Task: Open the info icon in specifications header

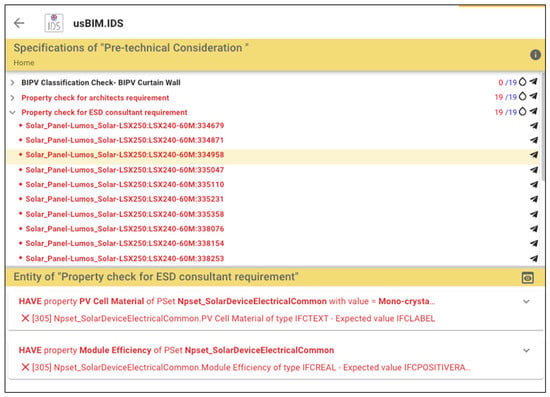Action: [535, 55]
